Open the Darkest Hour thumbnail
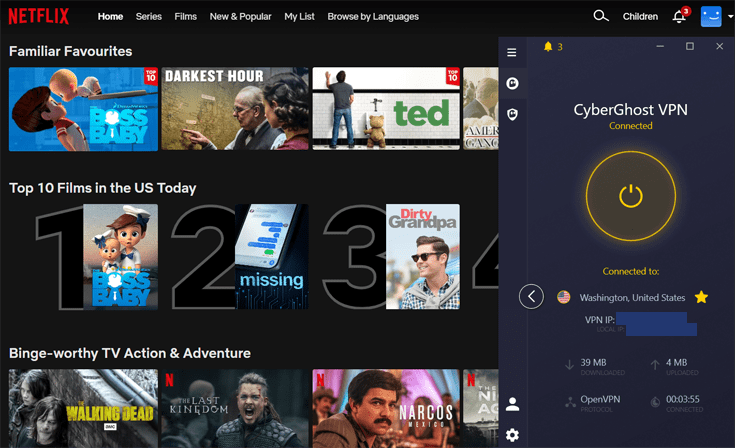The image size is (735, 448). click(235, 109)
